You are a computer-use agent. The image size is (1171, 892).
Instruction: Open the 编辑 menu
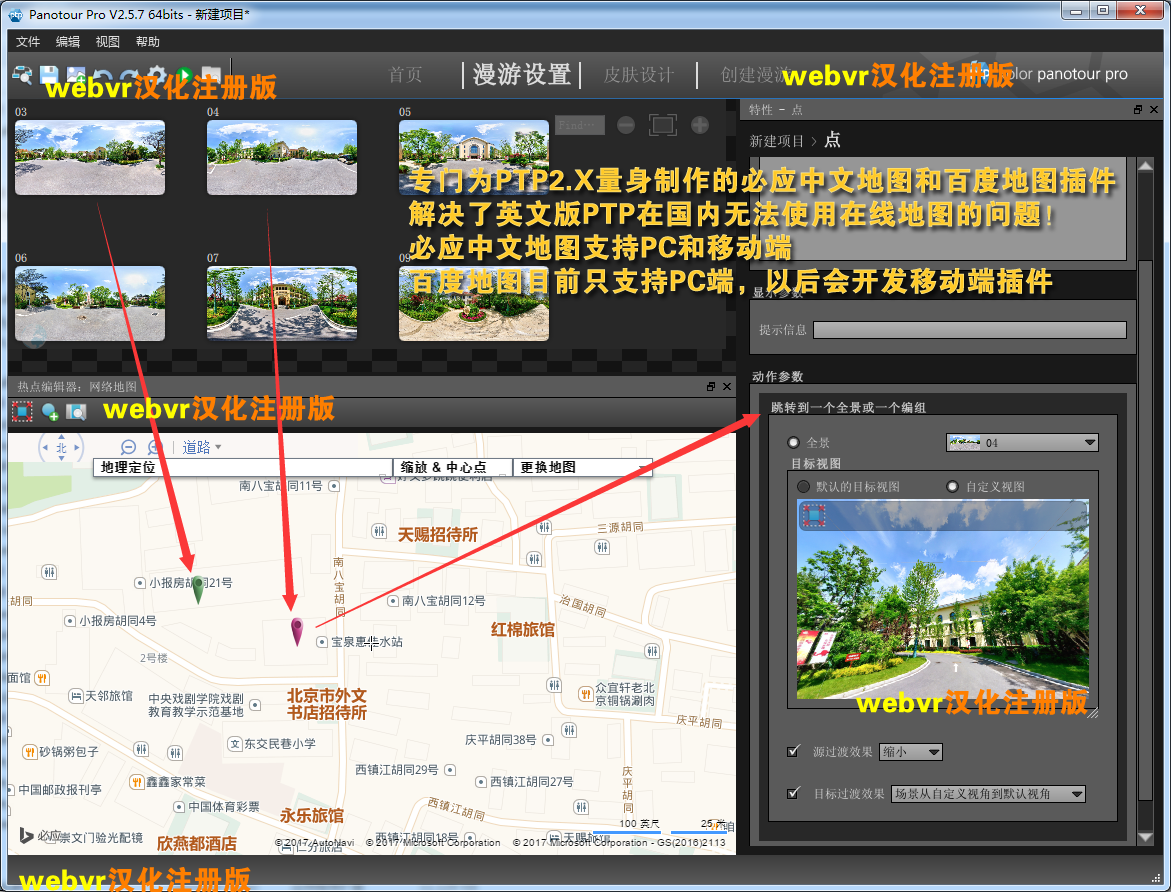[68, 42]
